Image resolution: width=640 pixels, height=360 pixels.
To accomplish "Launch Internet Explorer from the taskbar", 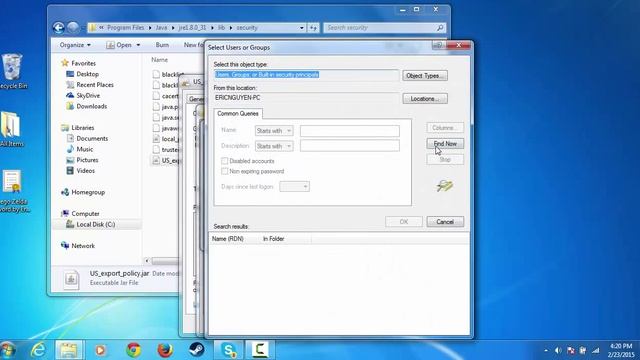I will [38, 350].
